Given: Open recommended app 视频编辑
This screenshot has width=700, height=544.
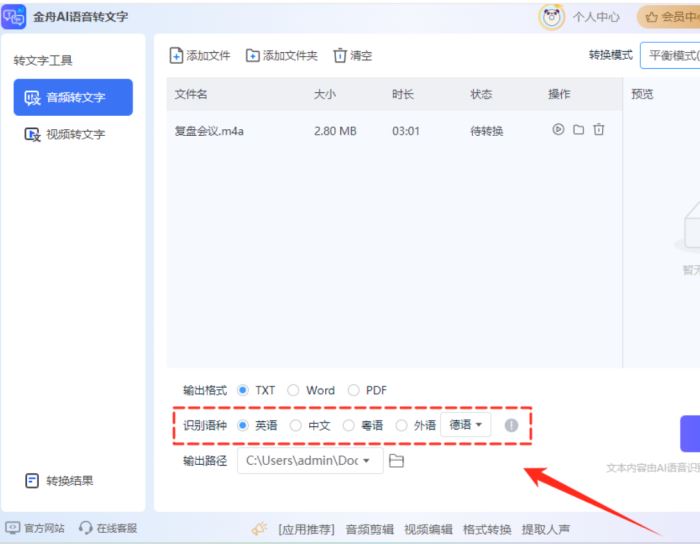Looking at the screenshot, I should click(x=428, y=529).
